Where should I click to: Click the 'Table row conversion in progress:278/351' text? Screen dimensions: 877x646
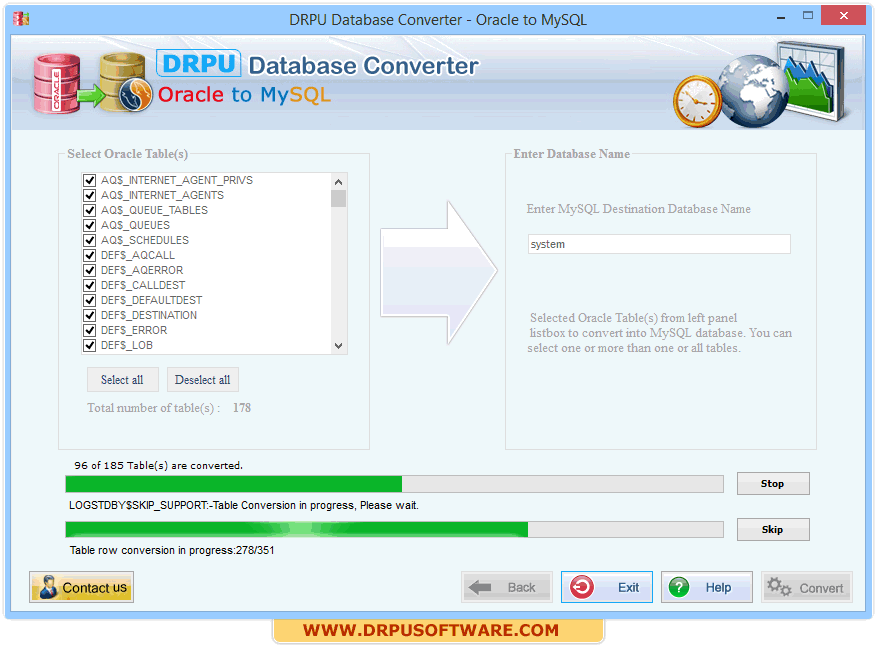tap(172, 550)
